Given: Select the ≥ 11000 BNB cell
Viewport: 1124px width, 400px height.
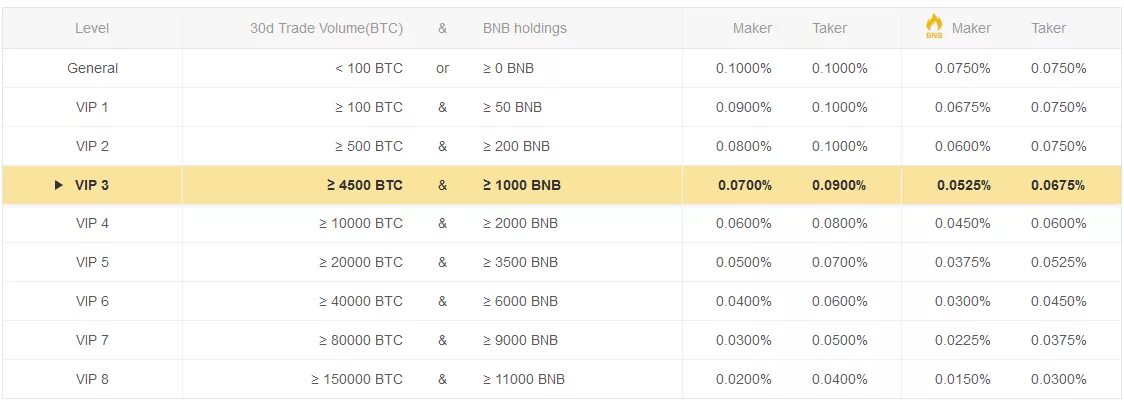Looking at the screenshot, I should click(523, 379).
